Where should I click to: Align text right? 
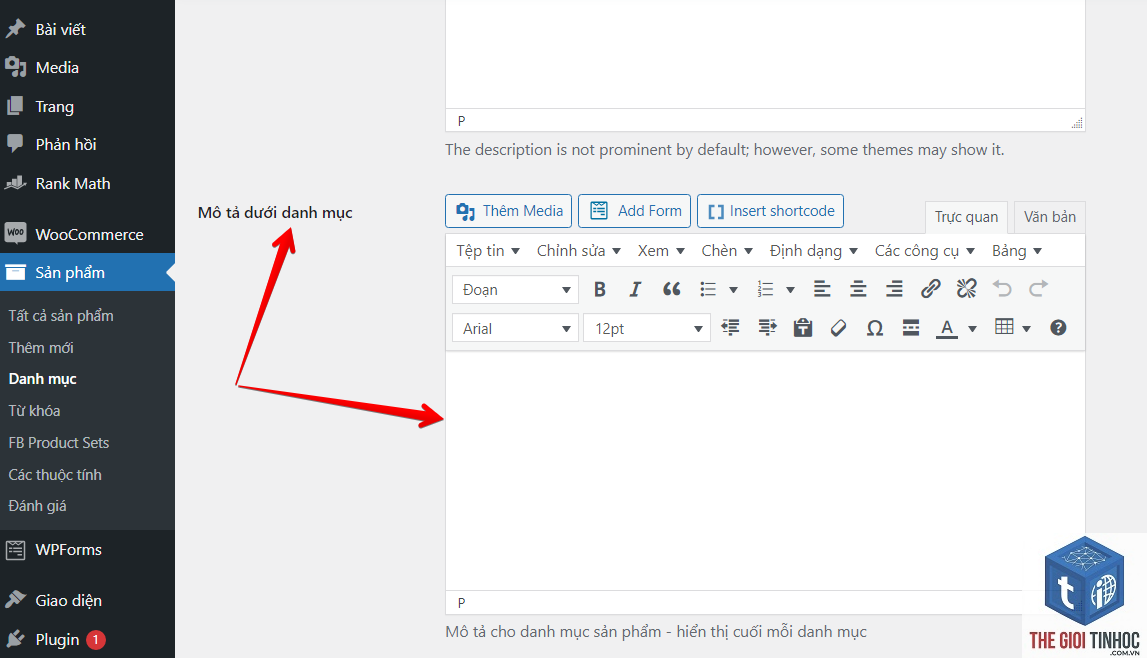tap(894, 290)
